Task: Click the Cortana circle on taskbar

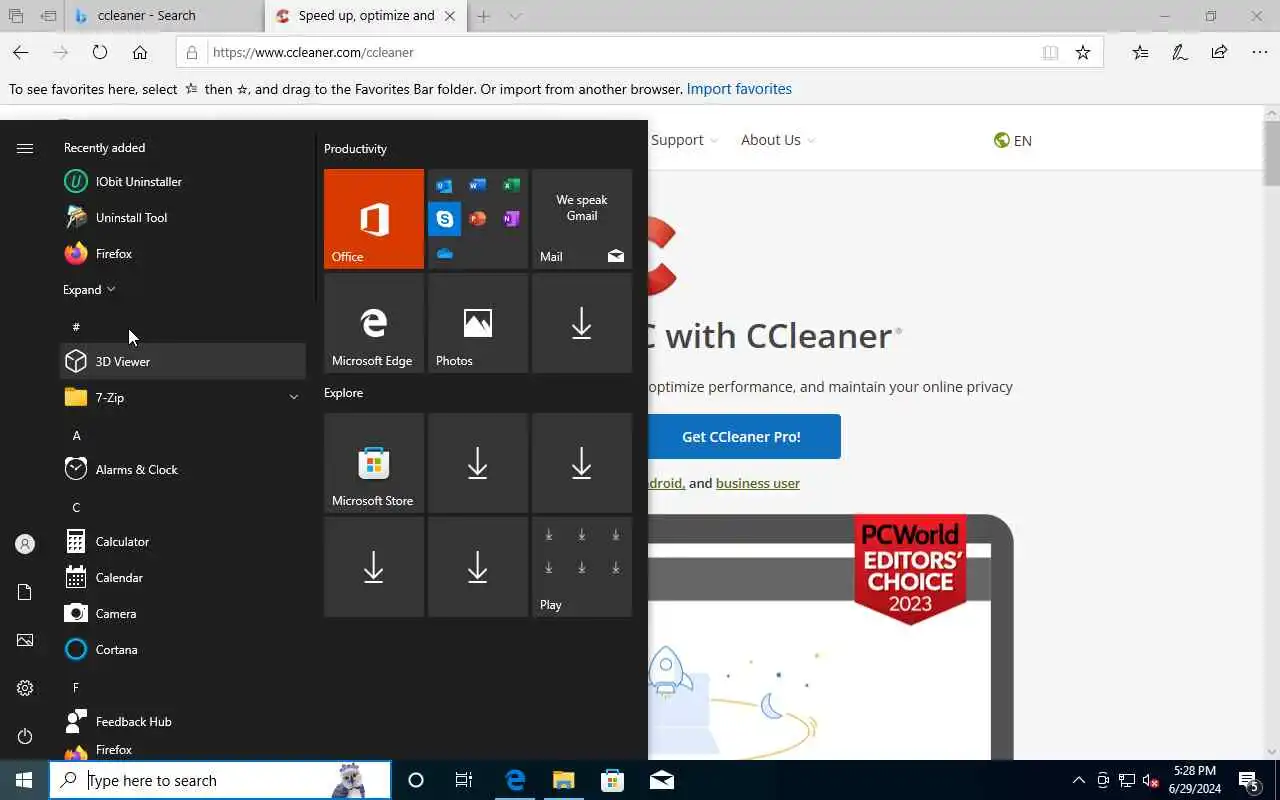Action: pos(416,780)
